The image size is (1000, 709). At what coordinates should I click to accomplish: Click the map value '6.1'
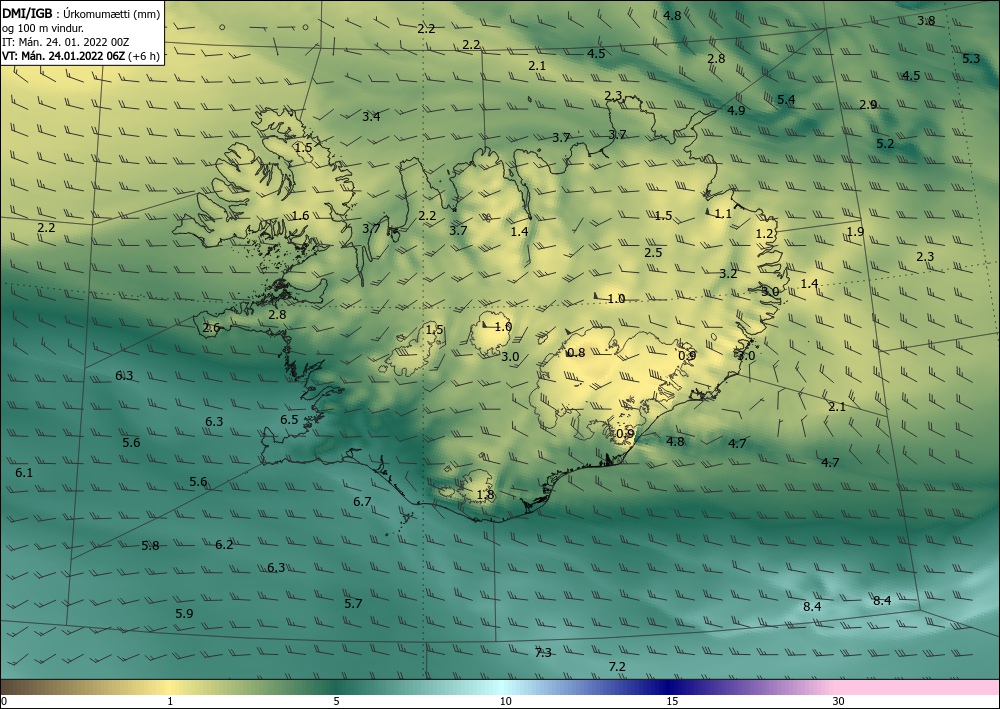pos(24,472)
